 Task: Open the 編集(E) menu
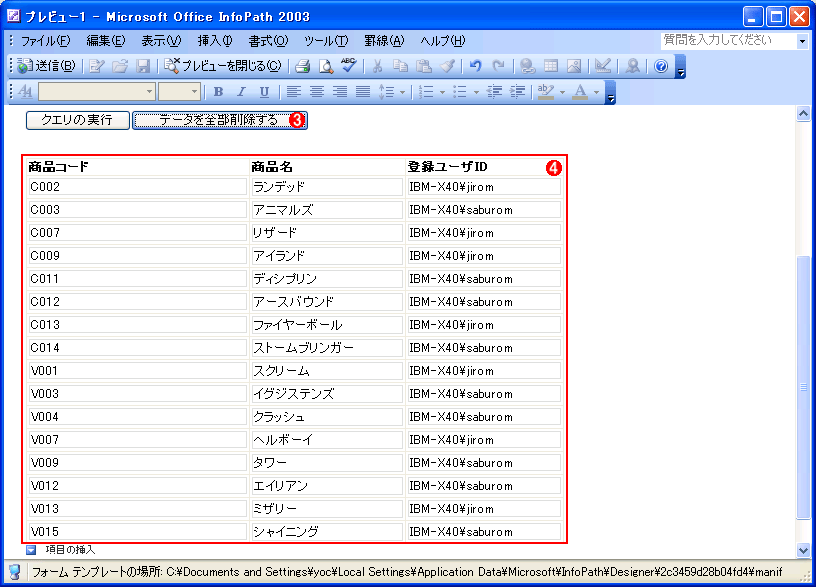click(106, 41)
